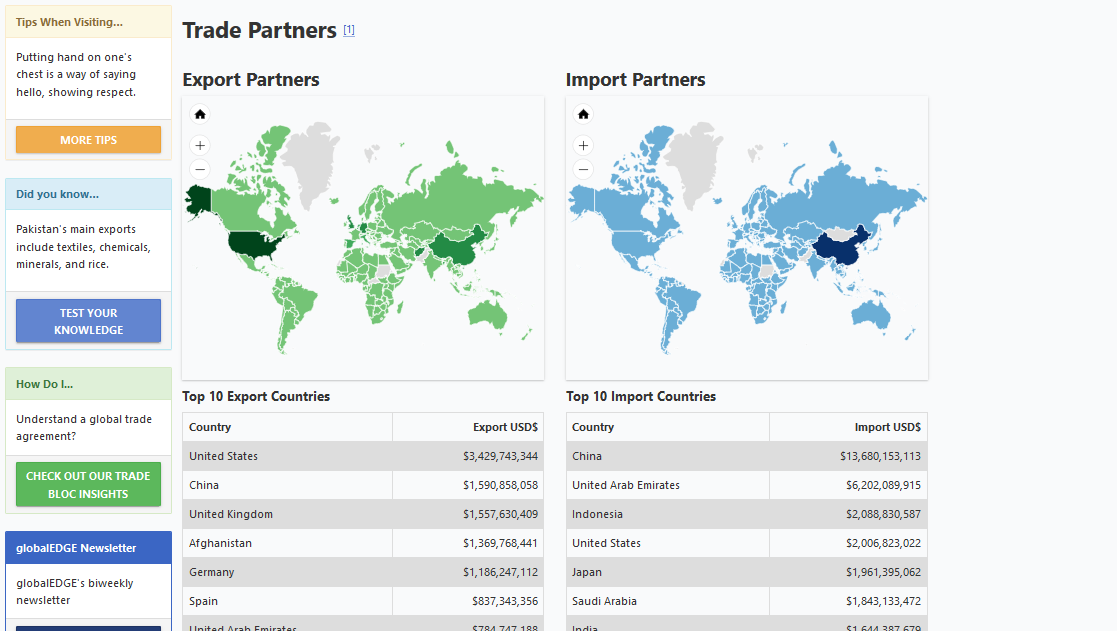Click the Top 10 Export Countries heading
This screenshot has height=631, width=1117.
tap(256, 397)
